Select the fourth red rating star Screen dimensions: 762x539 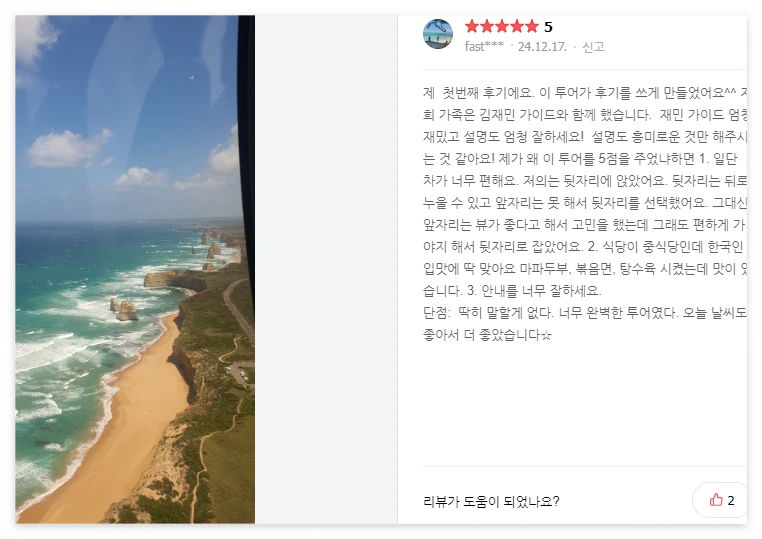coord(517,26)
